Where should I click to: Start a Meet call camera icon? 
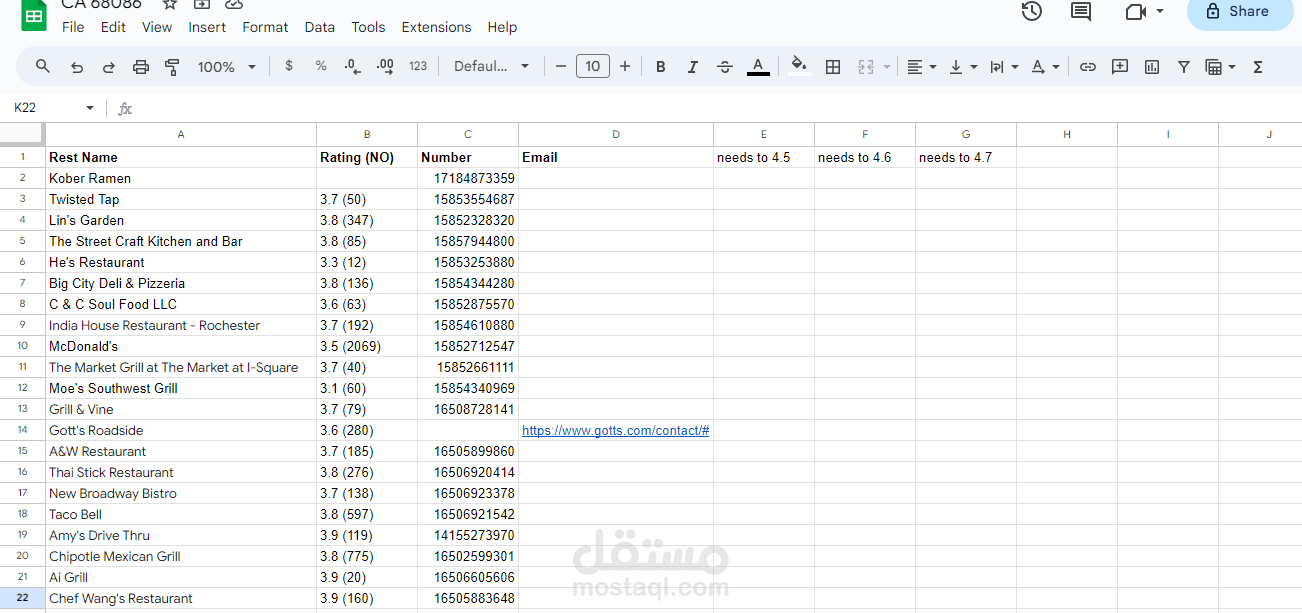1135,11
